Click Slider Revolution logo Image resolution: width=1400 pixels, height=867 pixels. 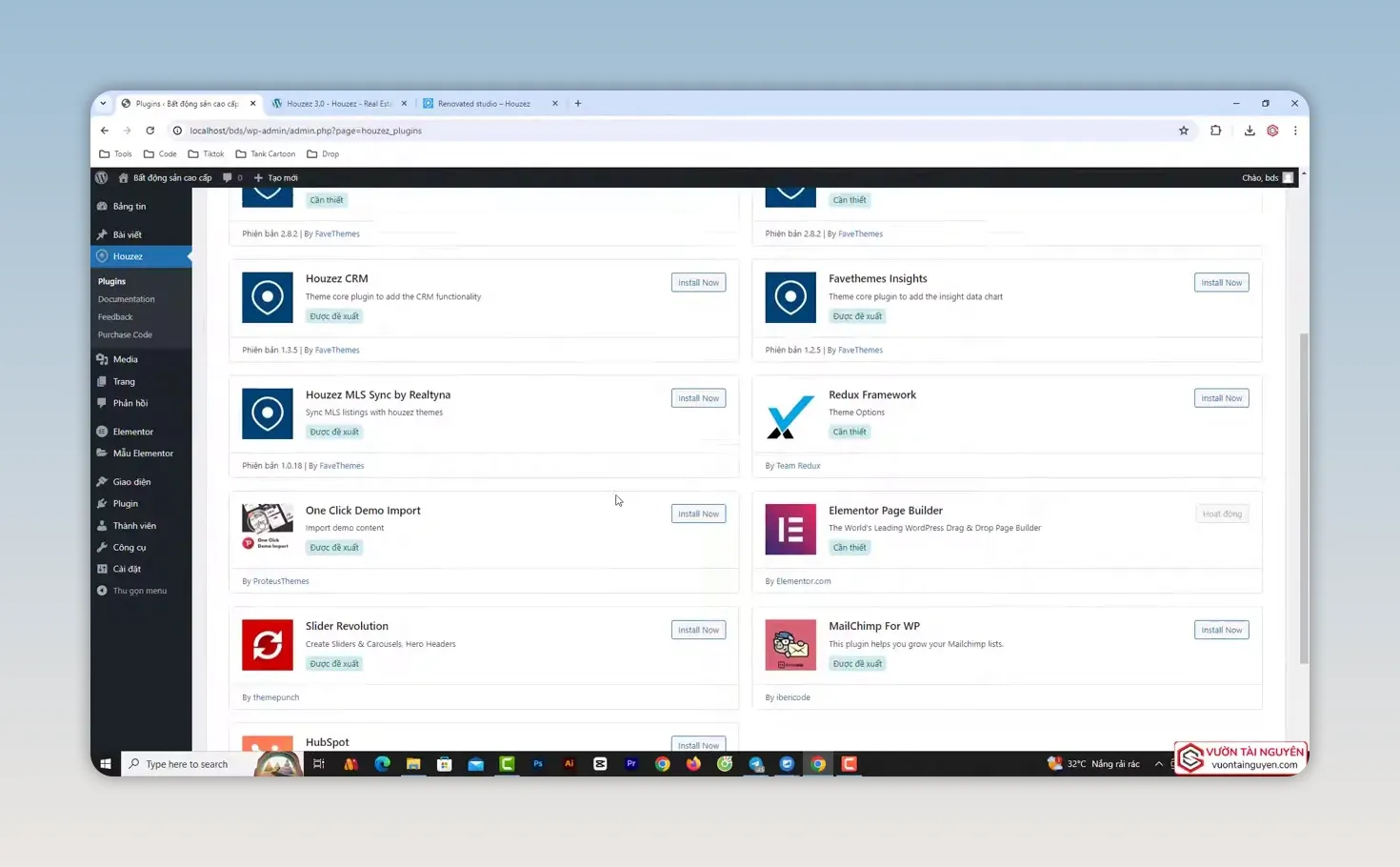click(268, 645)
